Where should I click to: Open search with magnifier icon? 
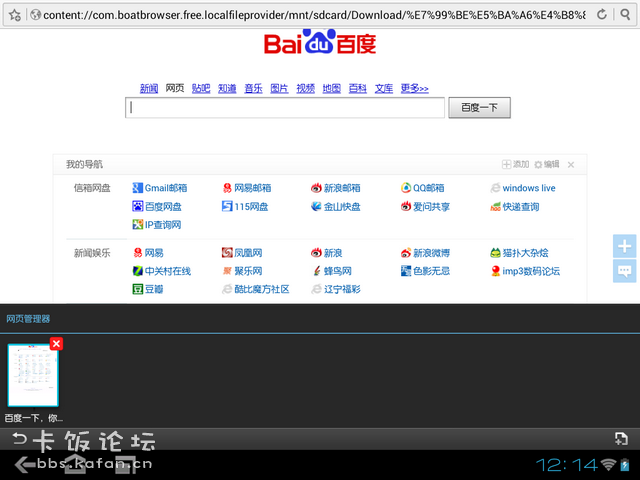click(x=625, y=15)
